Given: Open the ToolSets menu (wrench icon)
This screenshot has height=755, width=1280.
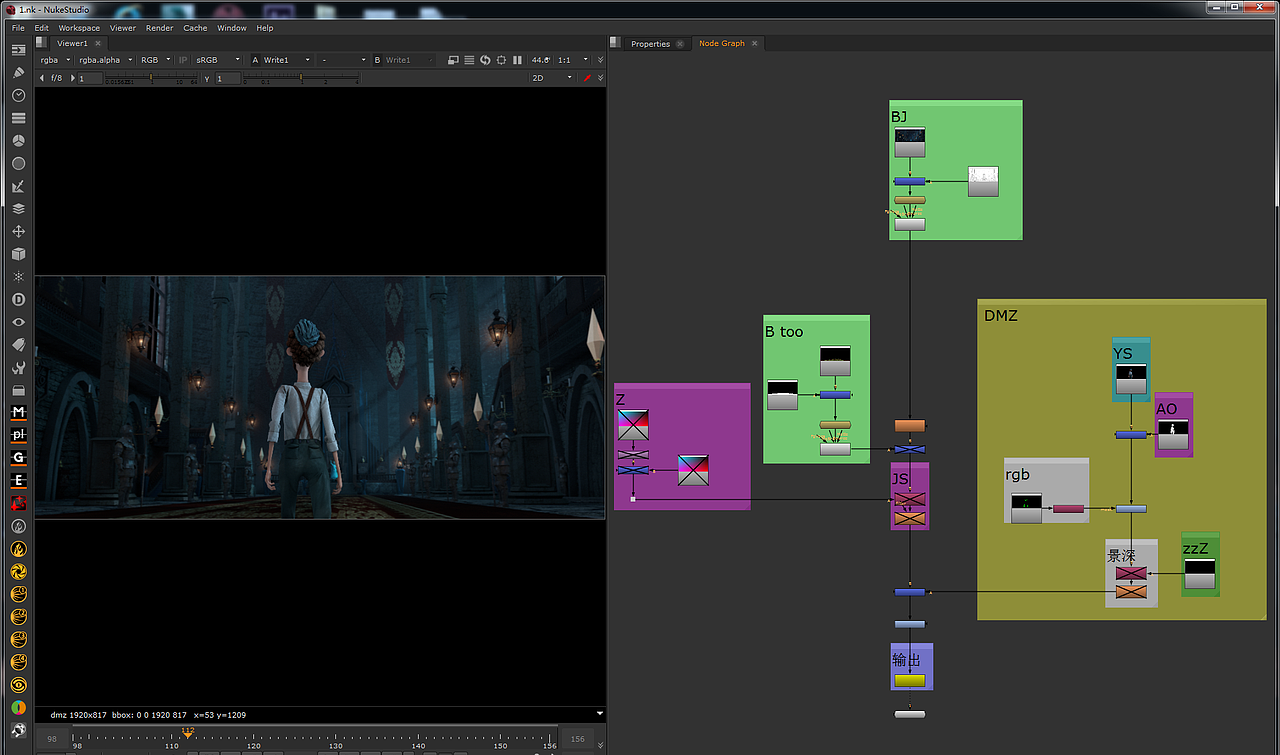Looking at the screenshot, I should coord(18,367).
